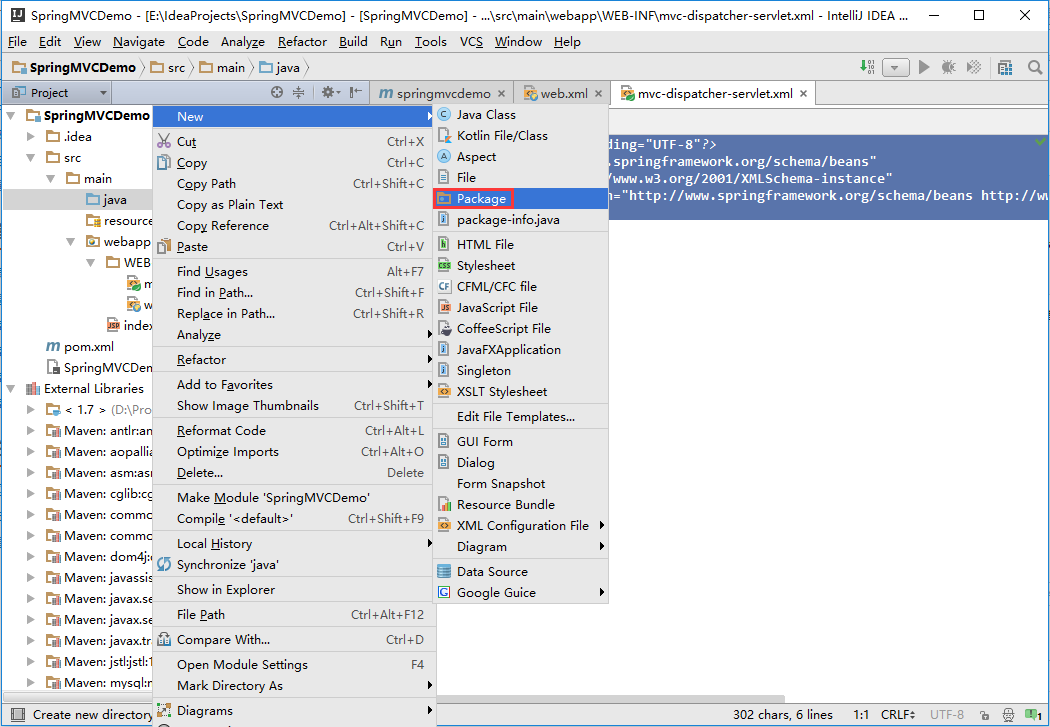The image size is (1050, 727).
Task: Choose Stylesheet option
Action: [521, 265]
